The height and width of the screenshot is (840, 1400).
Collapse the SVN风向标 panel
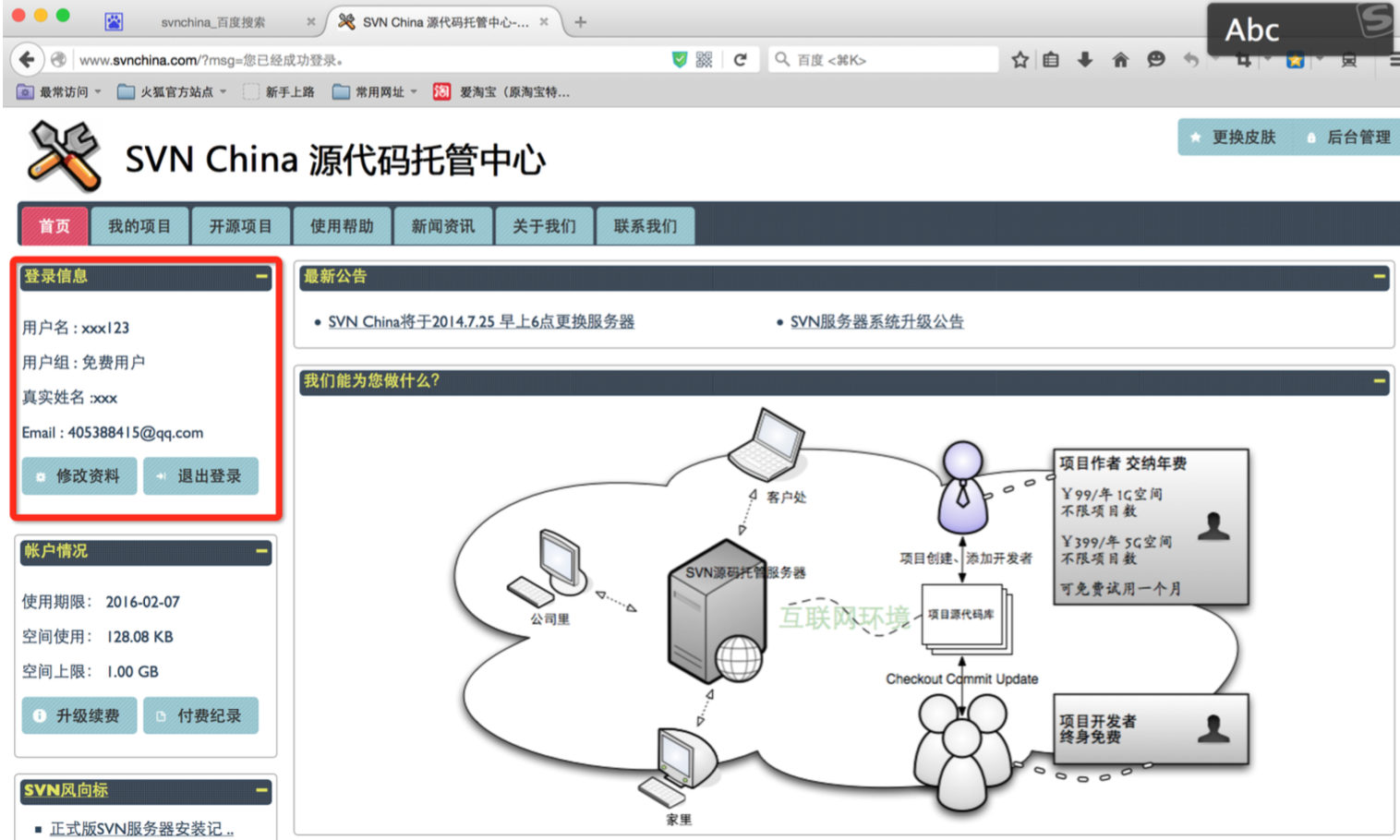(x=262, y=790)
